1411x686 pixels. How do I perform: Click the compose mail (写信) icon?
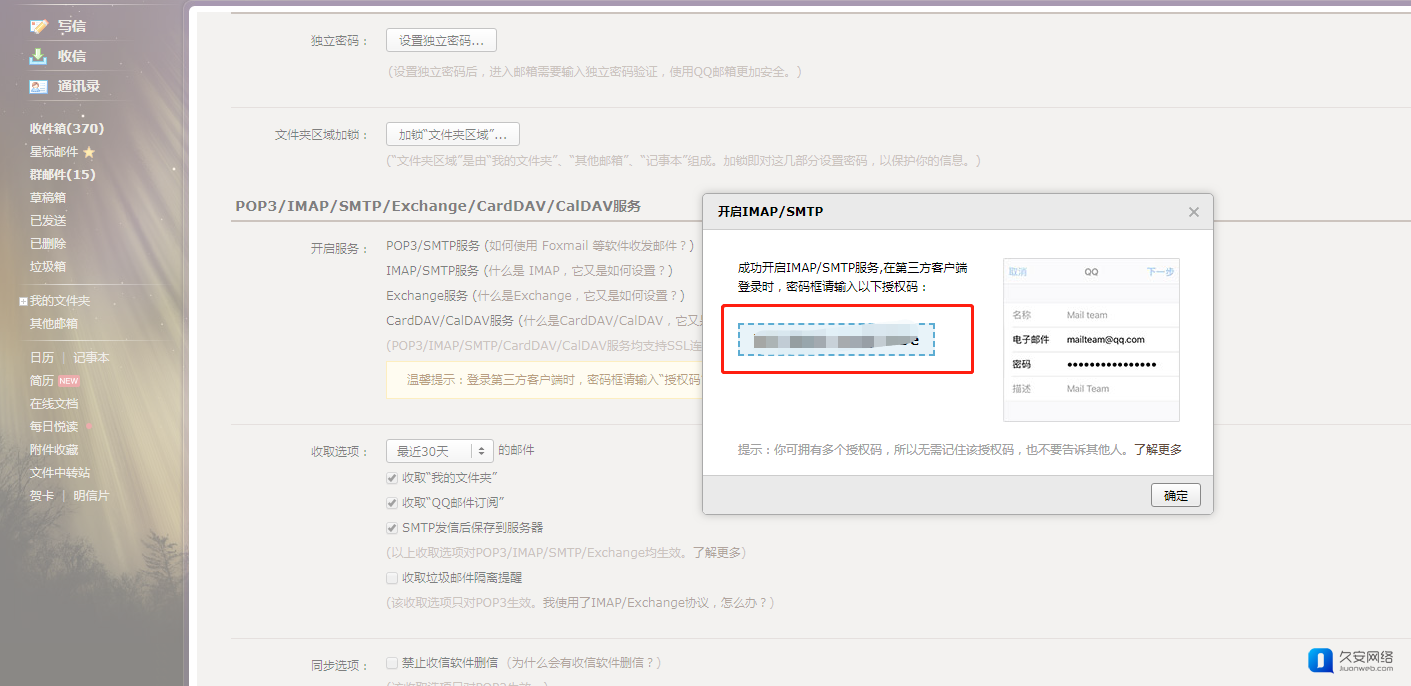pyautogui.click(x=39, y=27)
